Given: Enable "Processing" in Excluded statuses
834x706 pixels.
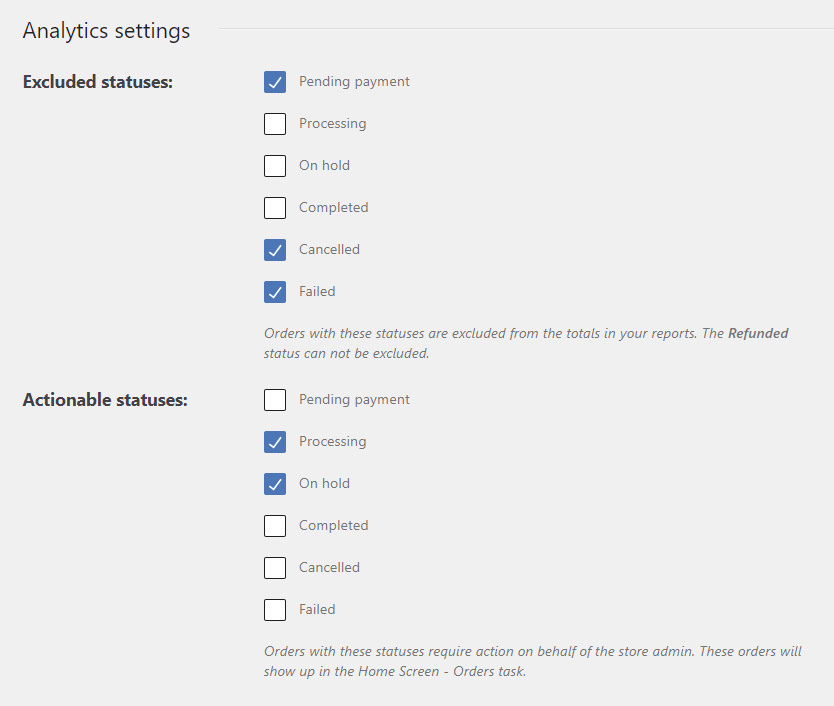Looking at the screenshot, I should pyautogui.click(x=275, y=124).
